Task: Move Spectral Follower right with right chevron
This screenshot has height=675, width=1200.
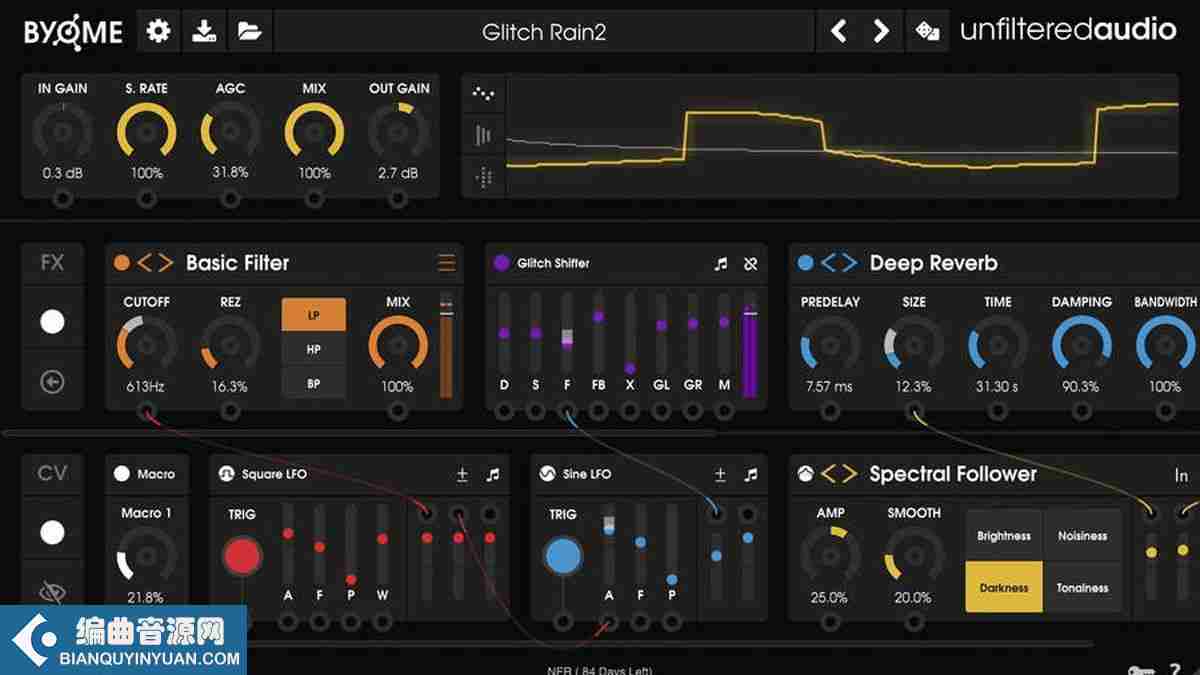Action: tap(850, 474)
